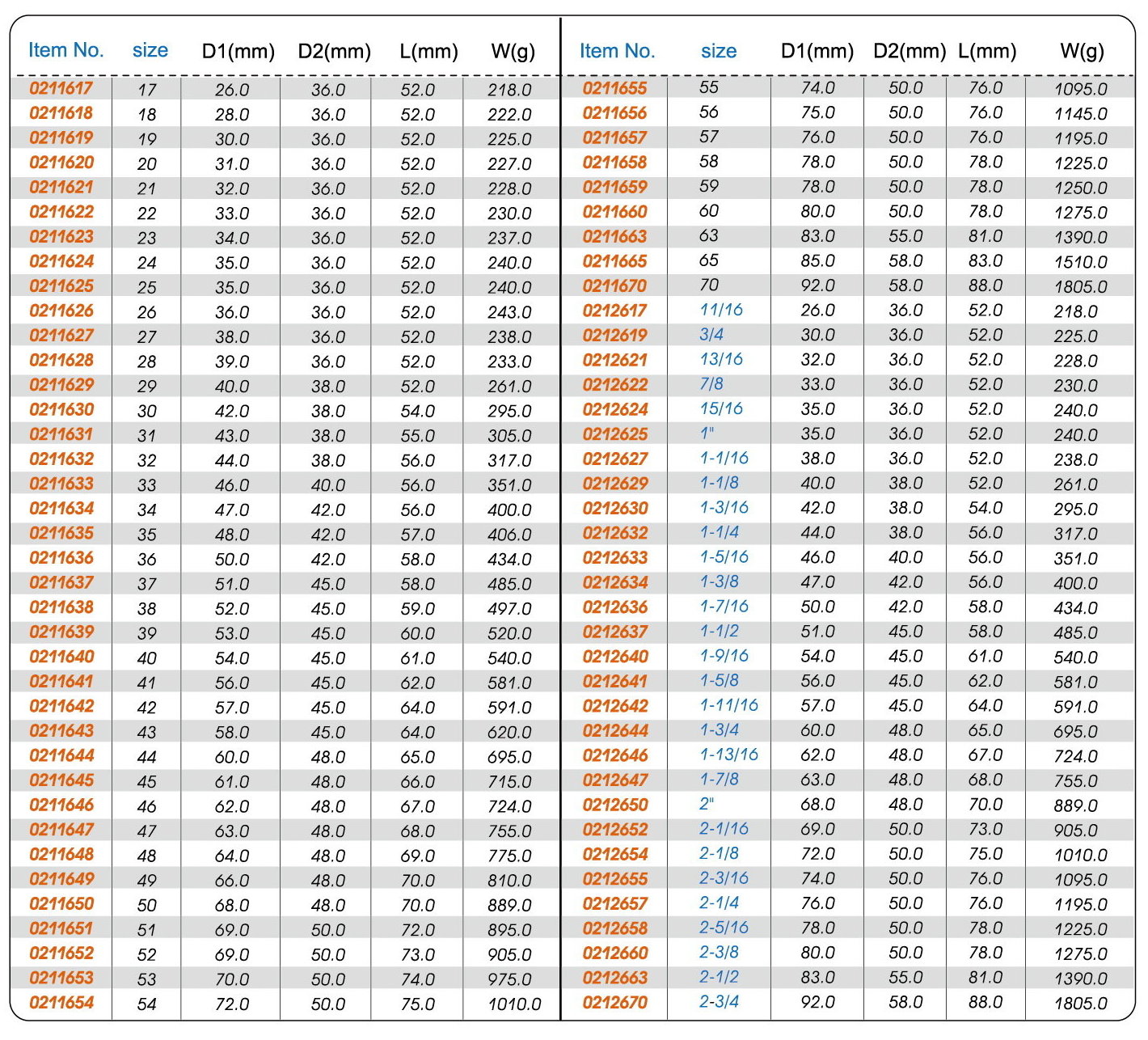Click size 44 in row 0211644
The width and height of the screenshot is (1148, 1040).
point(147,757)
